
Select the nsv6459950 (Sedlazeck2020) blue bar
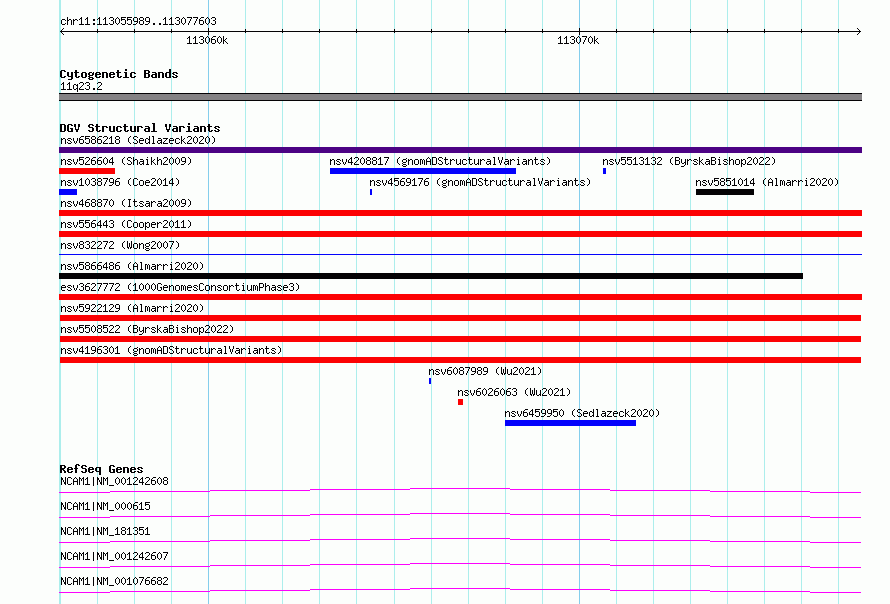[x=570, y=423]
